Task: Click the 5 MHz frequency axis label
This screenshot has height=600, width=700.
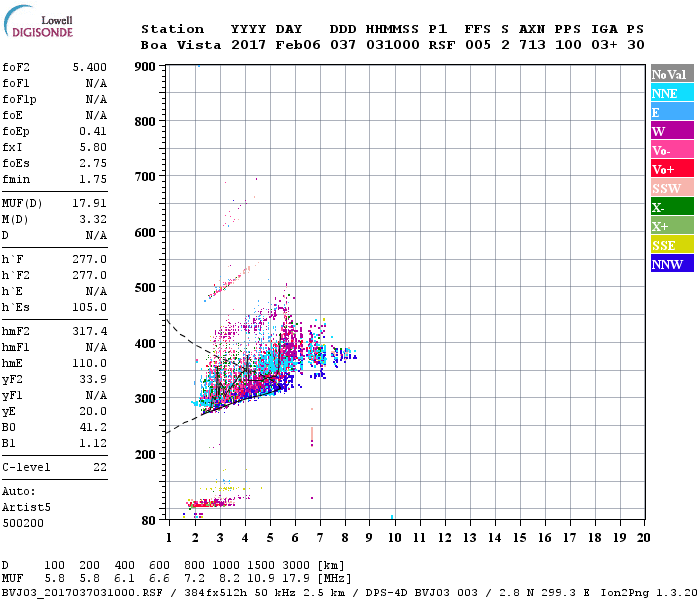Action: pyautogui.click(x=270, y=538)
